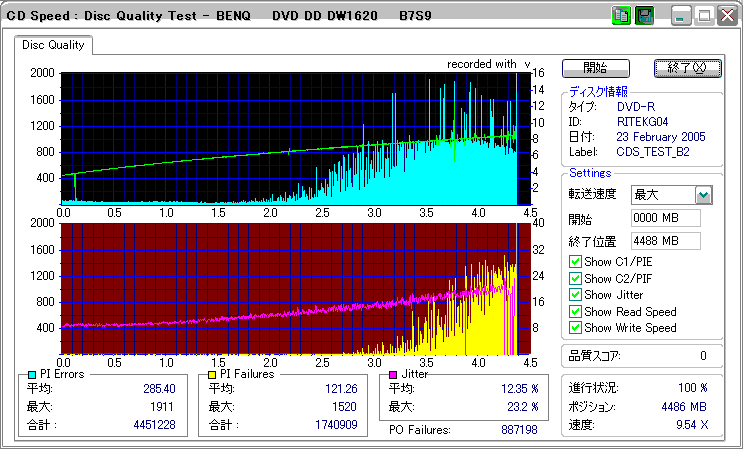Click the PI Errors upper graph area
Image resolution: width=743 pixels, height=449 pixels.
296,139
